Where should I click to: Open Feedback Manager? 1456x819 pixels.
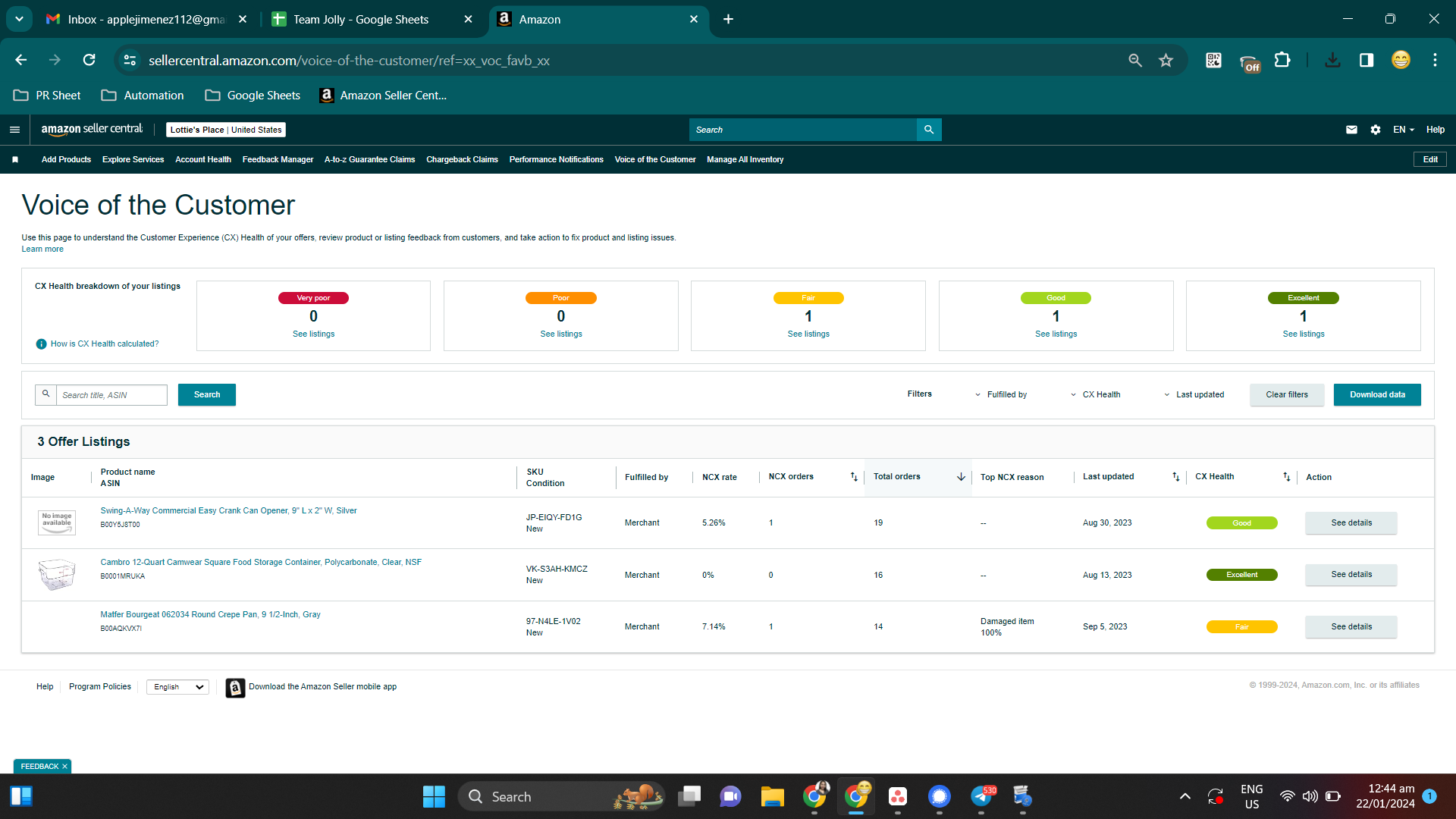(278, 159)
